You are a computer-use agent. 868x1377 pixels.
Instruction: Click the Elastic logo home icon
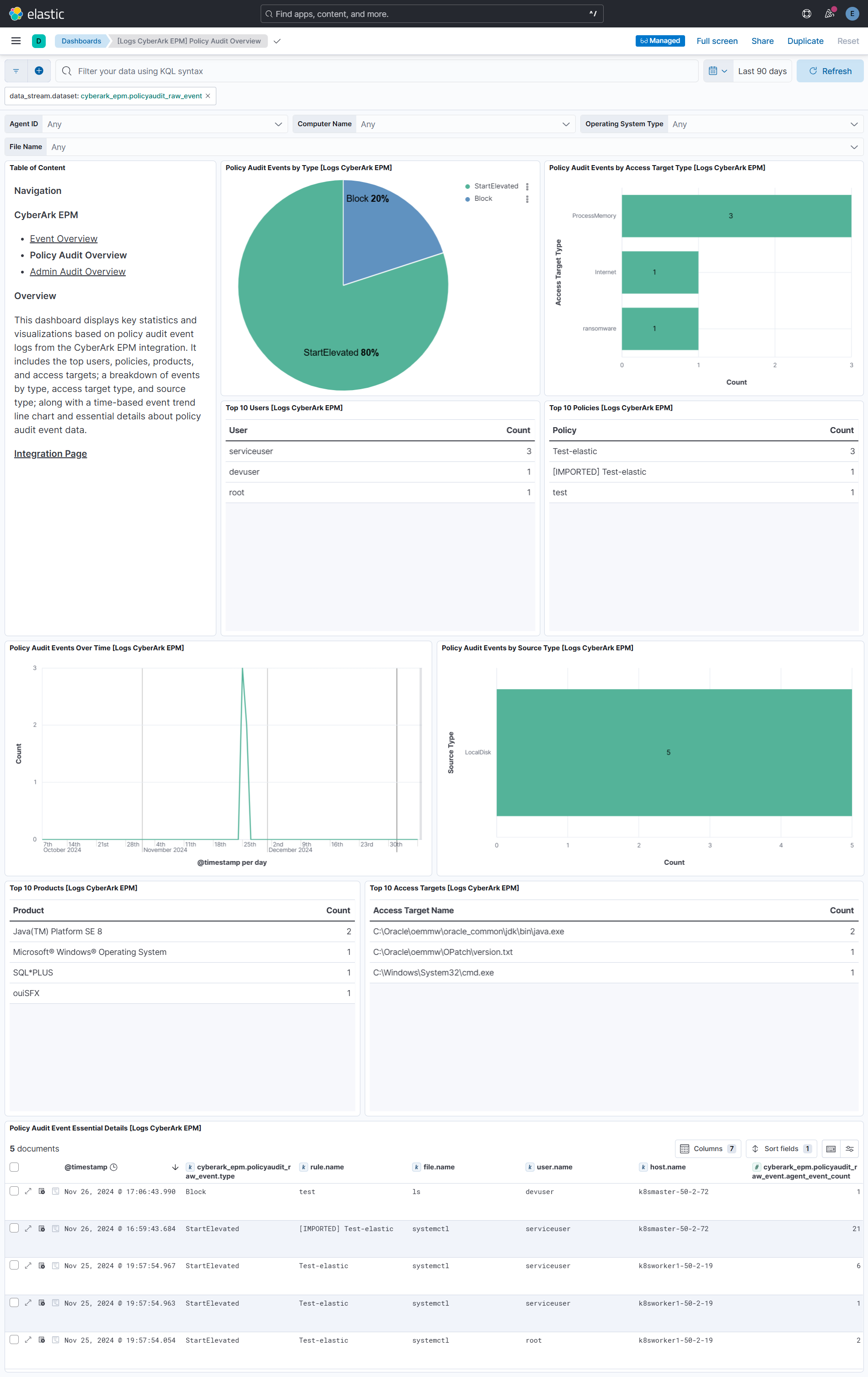(x=16, y=14)
